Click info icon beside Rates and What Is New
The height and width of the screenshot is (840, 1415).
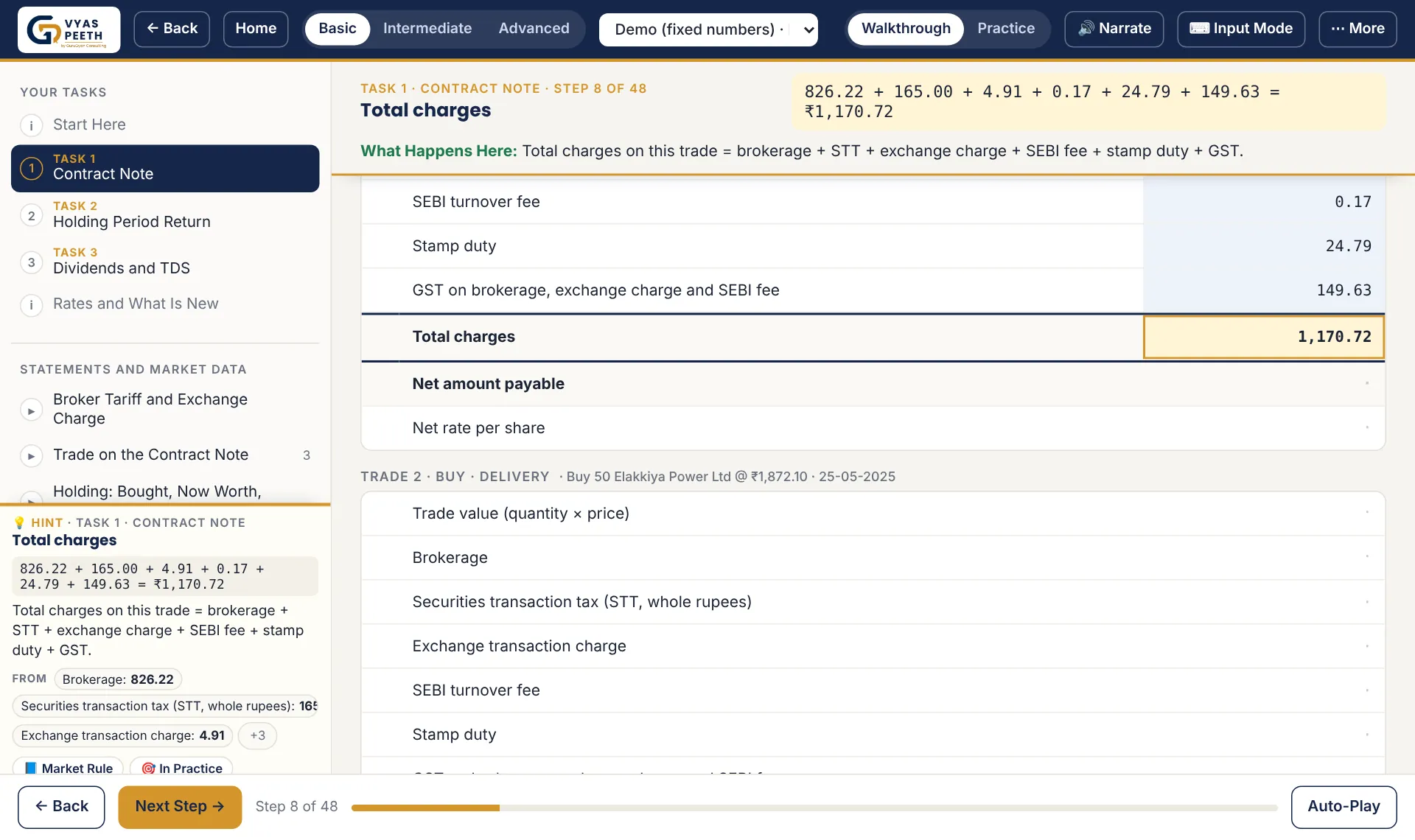pyautogui.click(x=31, y=304)
